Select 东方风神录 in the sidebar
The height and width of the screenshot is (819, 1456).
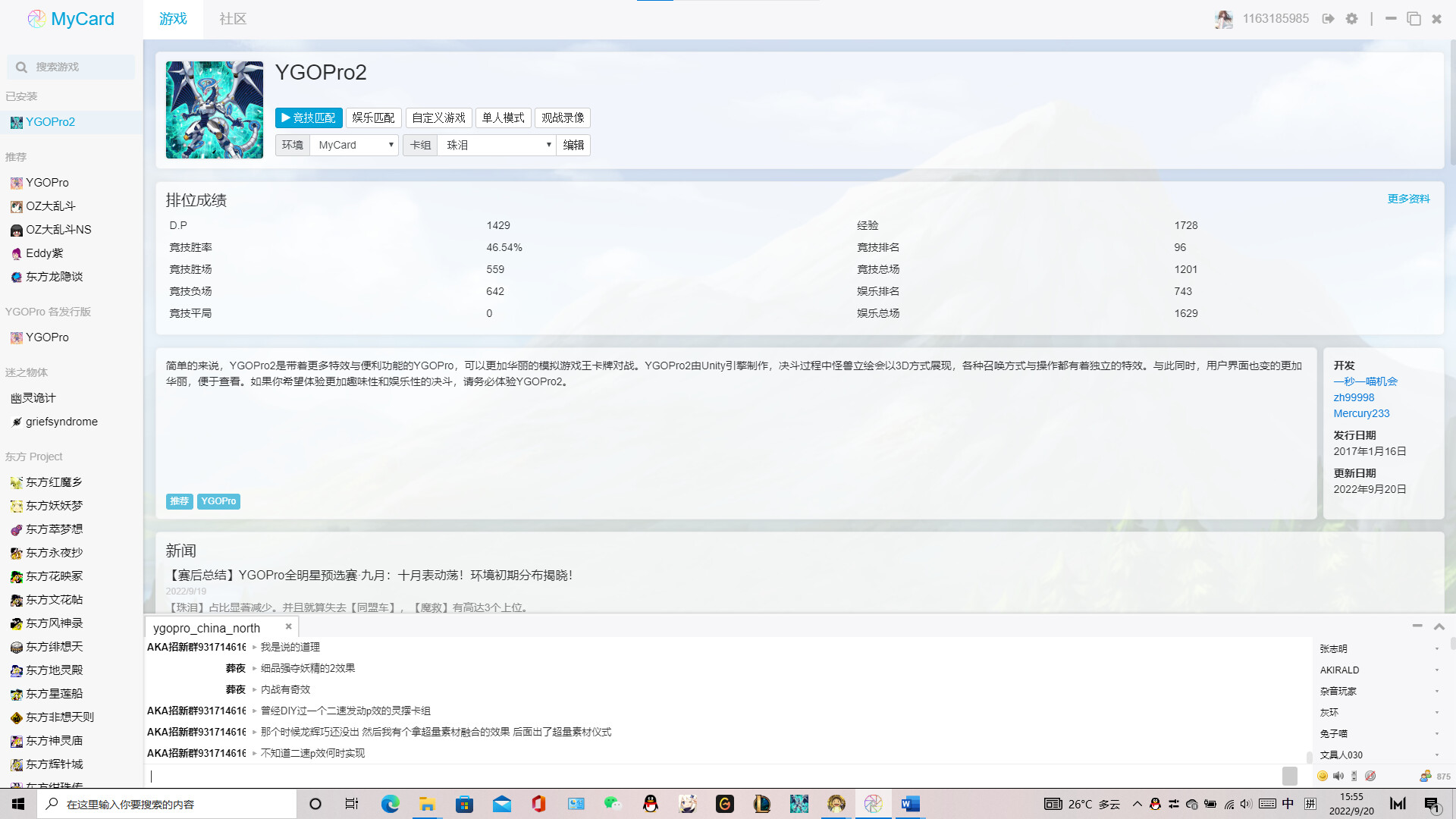pos(71,623)
